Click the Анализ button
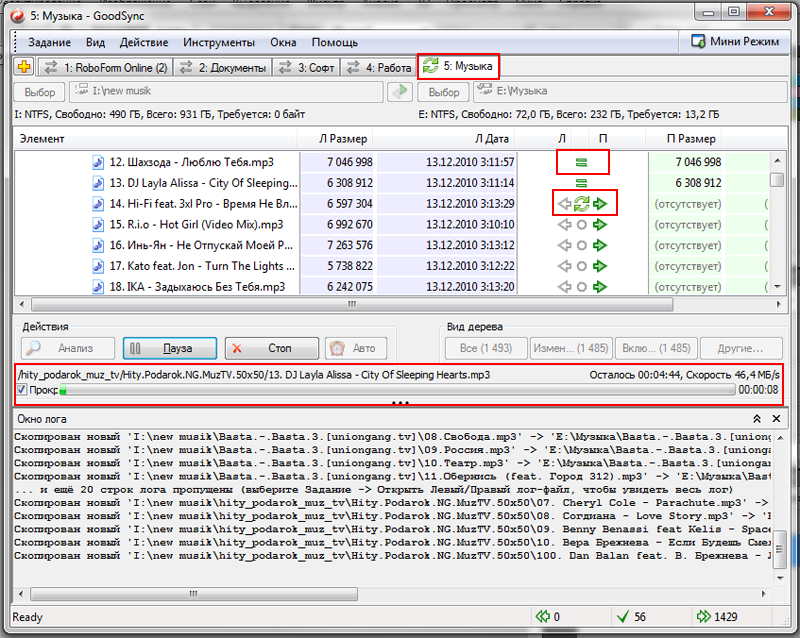The height and width of the screenshot is (638, 800). (x=68, y=349)
